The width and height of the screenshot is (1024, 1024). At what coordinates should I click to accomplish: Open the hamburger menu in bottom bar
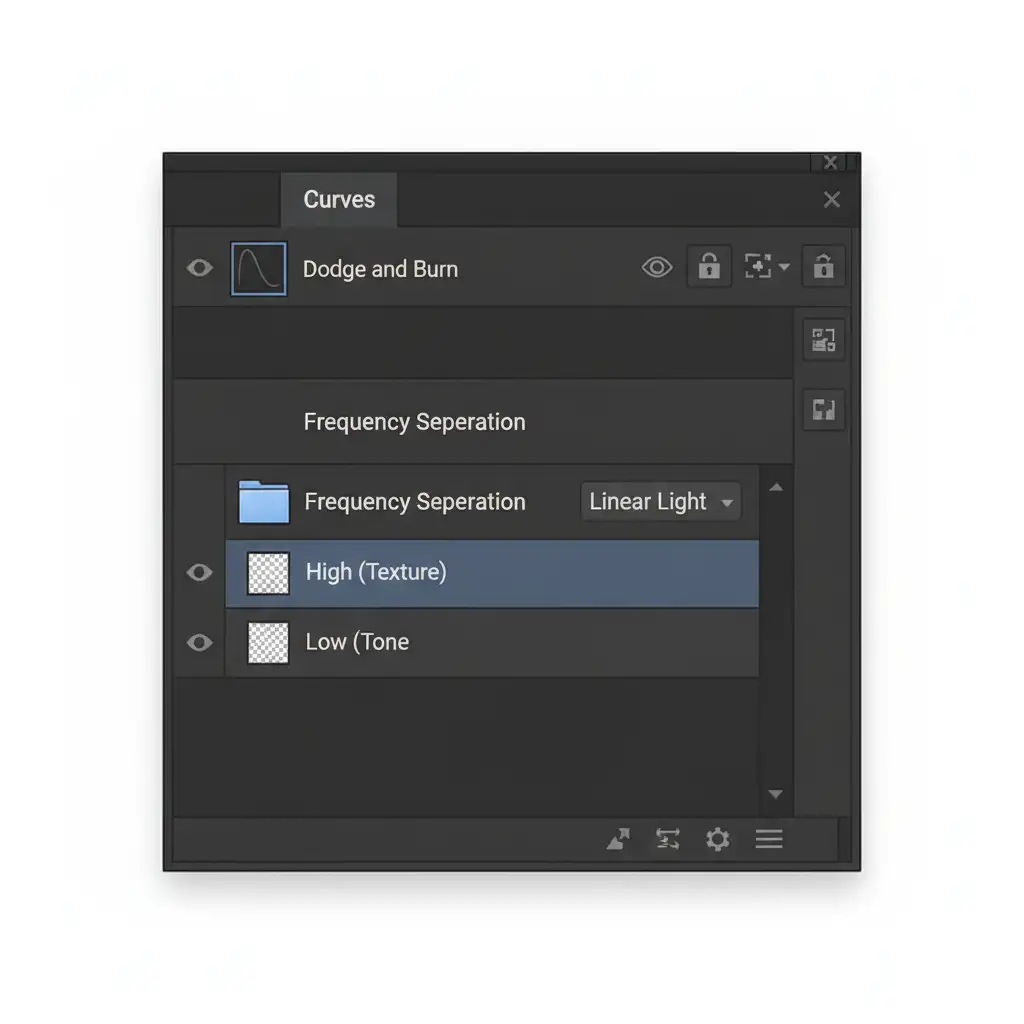768,839
